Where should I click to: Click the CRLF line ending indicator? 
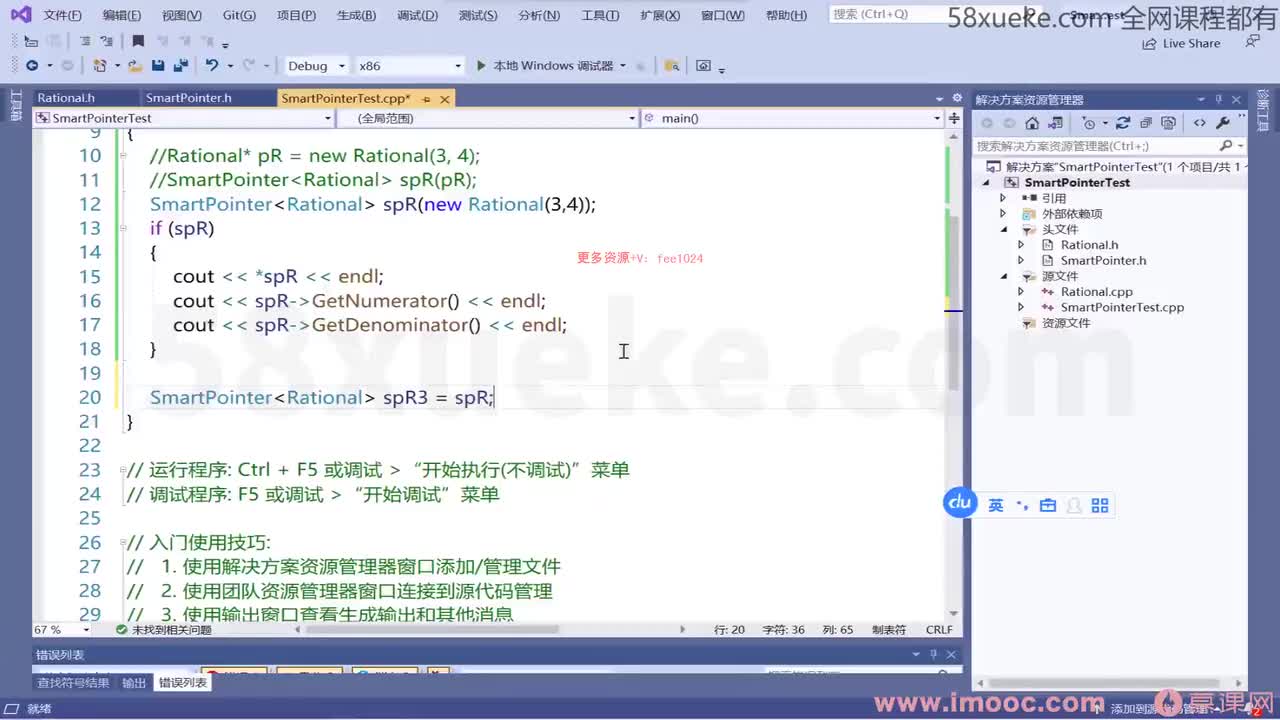point(939,630)
